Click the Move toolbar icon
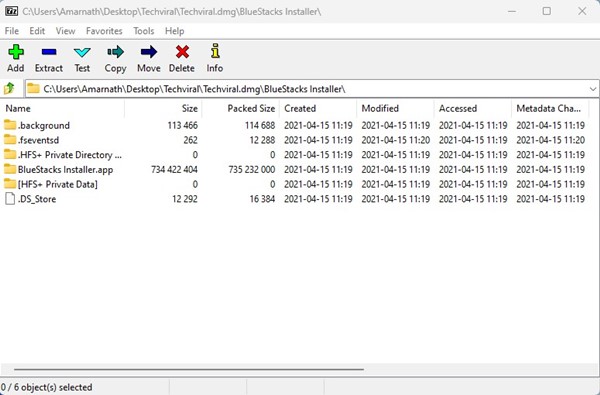Screen dimensions: 600x395 tap(148, 52)
